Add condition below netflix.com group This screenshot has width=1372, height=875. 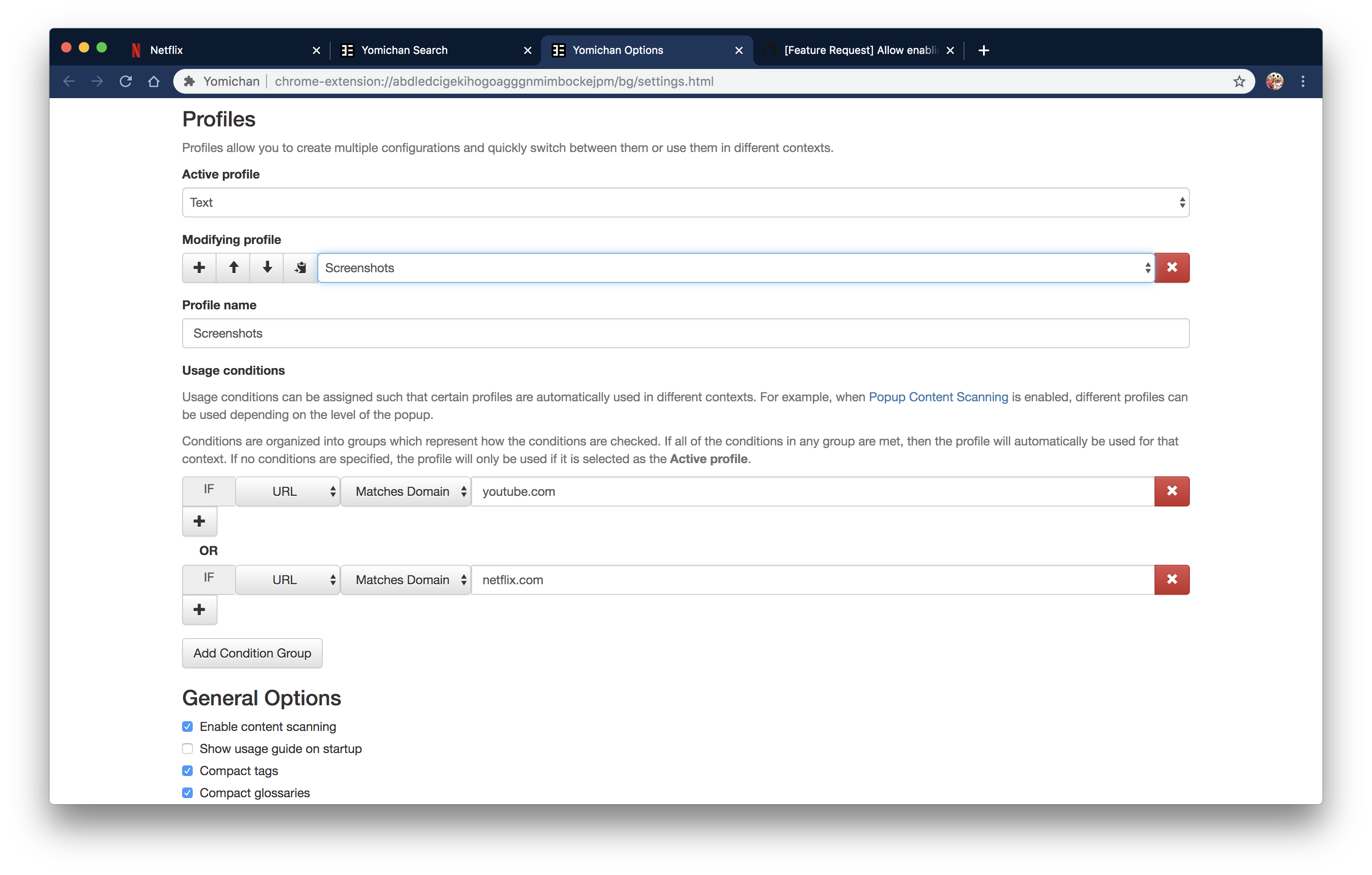[x=199, y=609]
